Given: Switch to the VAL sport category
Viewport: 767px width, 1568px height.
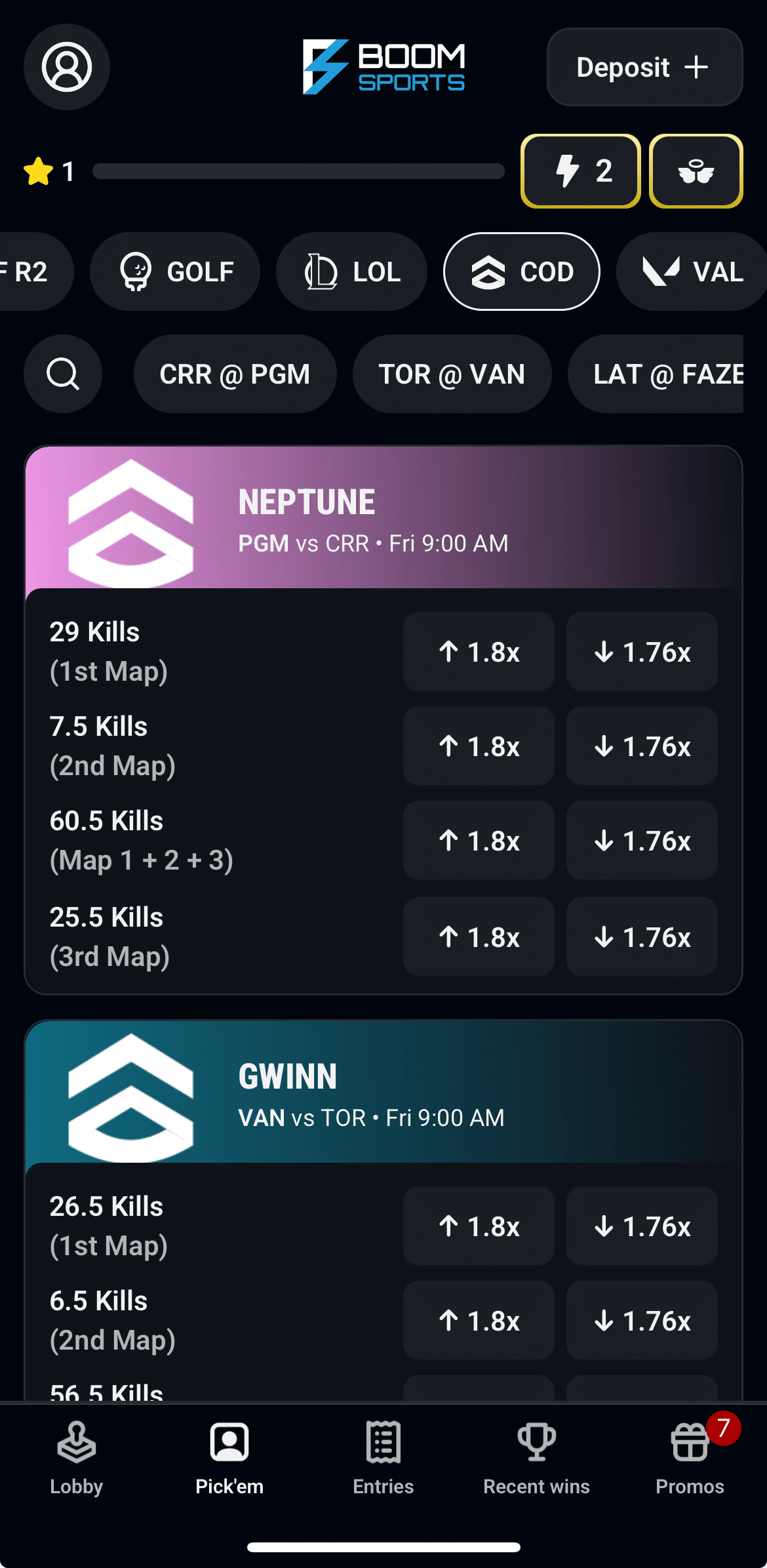Looking at the screenshot, I should pyautogui.click(x=692, y=271).
